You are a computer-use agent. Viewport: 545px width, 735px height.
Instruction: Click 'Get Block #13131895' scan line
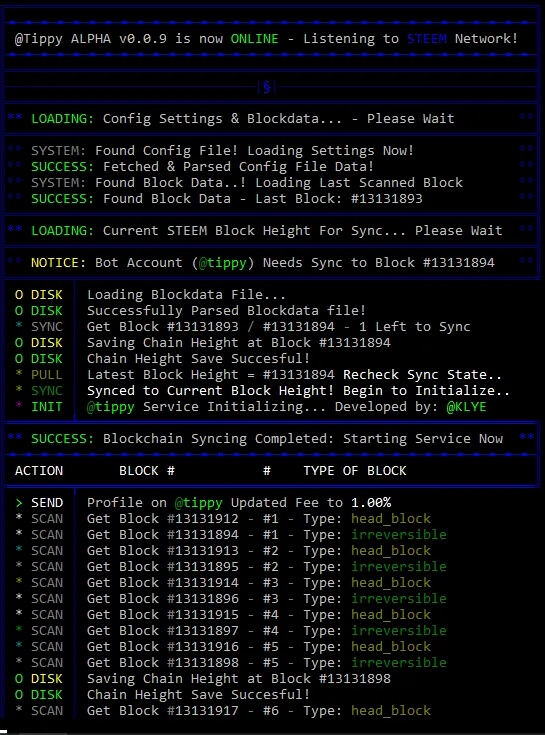[267, 566]
